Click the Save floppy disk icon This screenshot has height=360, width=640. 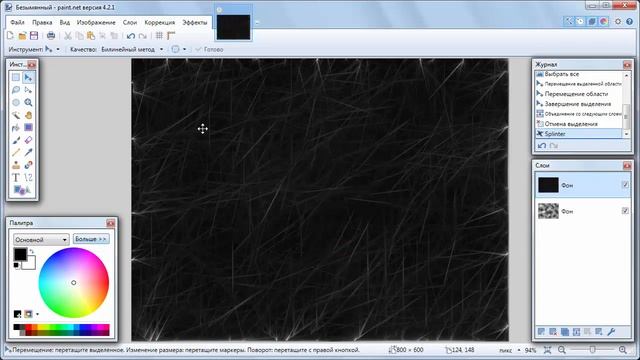(34, 36)
